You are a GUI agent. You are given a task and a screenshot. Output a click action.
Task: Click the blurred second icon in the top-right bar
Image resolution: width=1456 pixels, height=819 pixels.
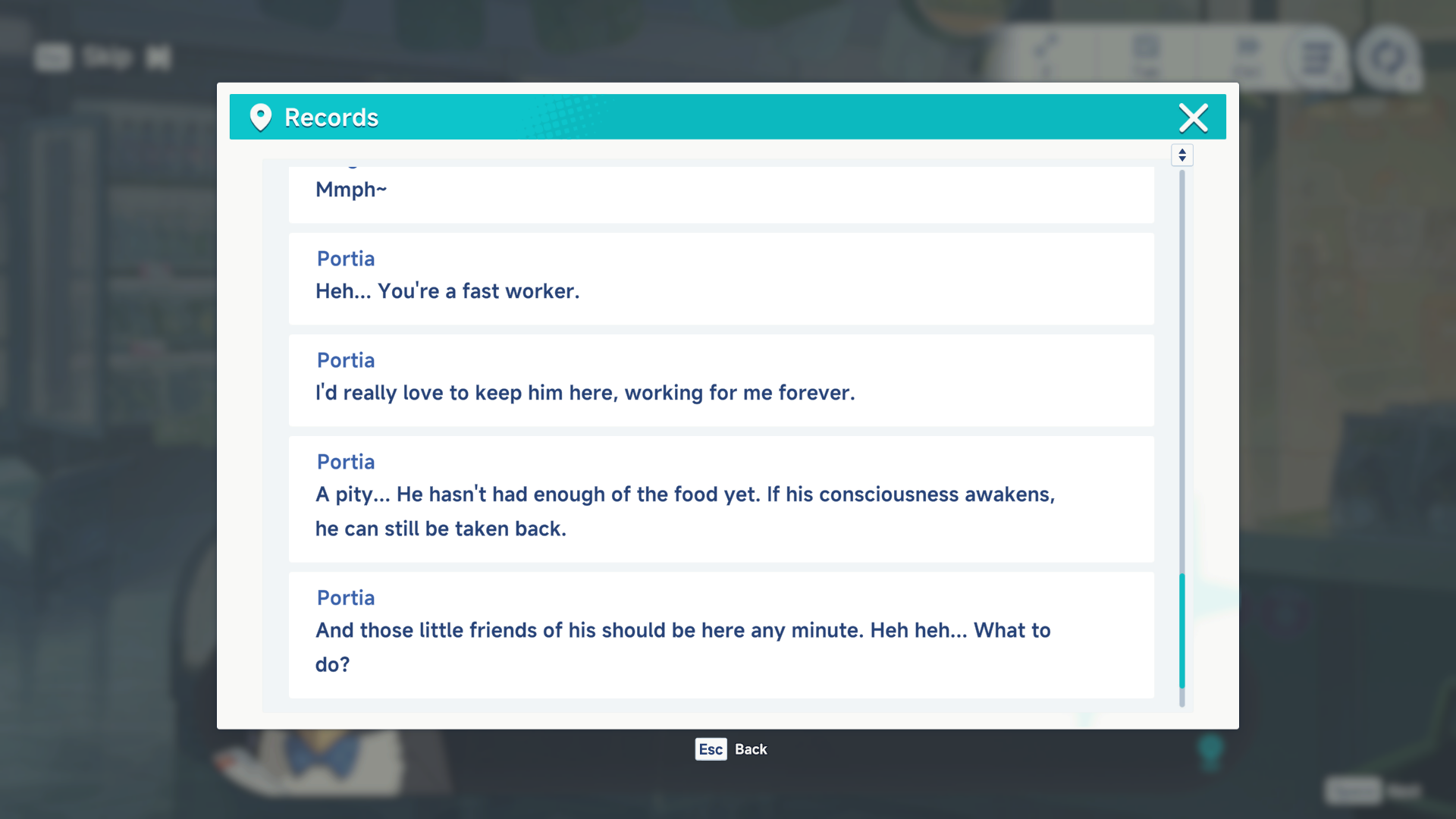[1146, 53]
